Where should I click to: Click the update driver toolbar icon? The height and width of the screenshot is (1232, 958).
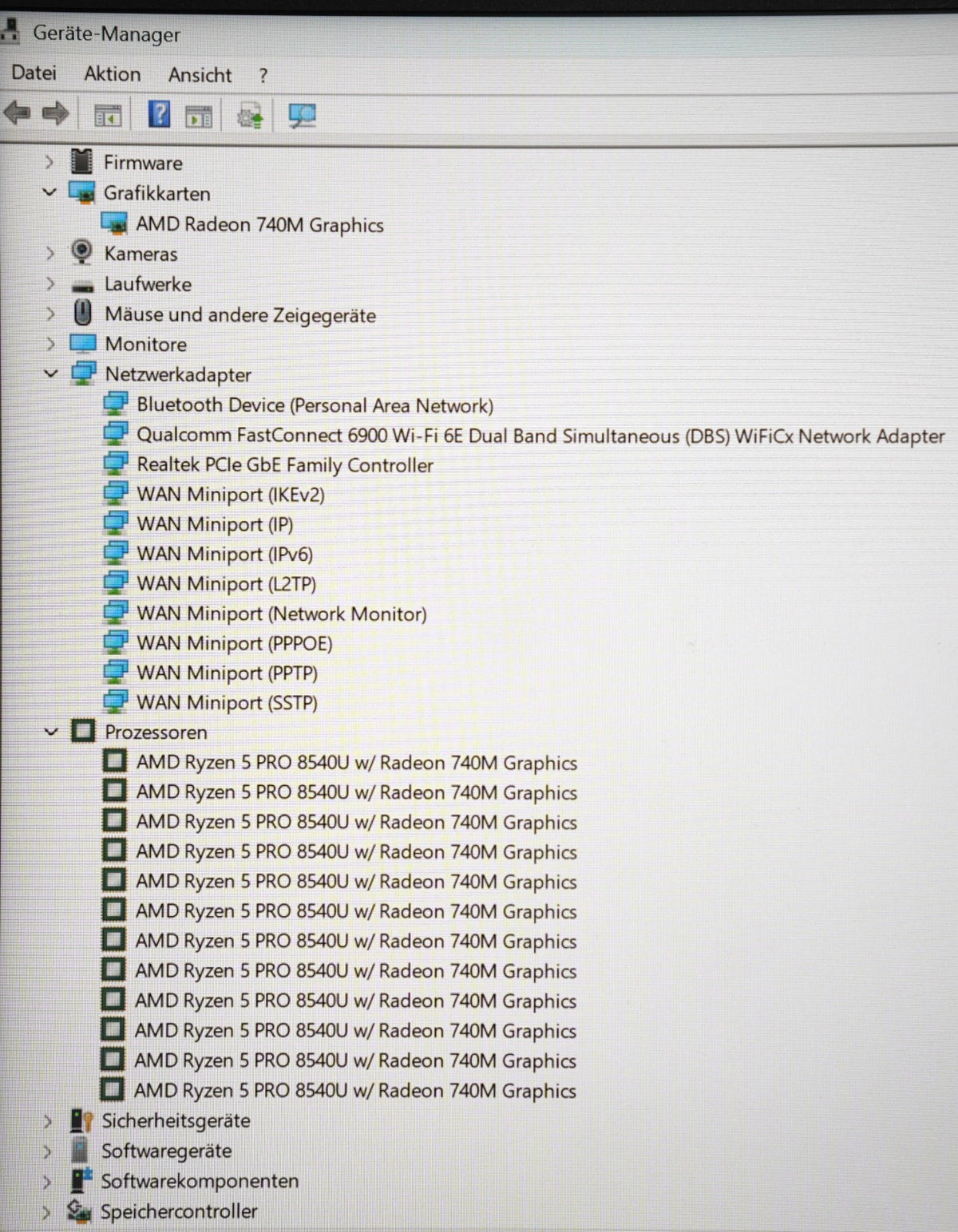[250, 116]
